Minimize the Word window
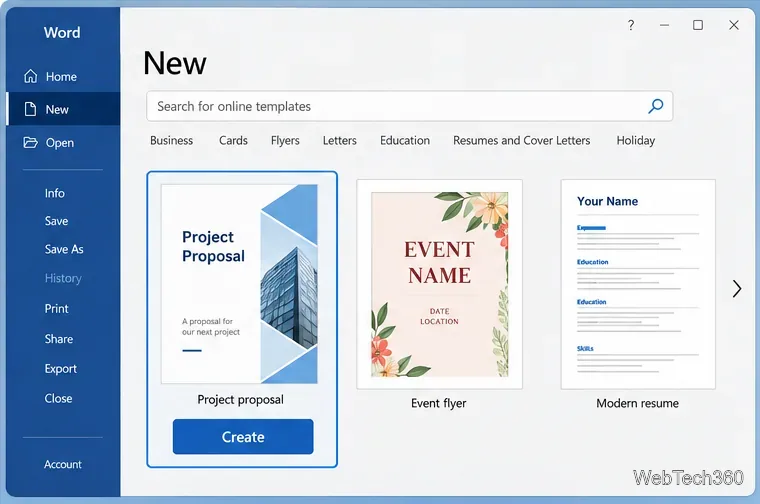The image size is (760, 504). click(x=664, y=25)
